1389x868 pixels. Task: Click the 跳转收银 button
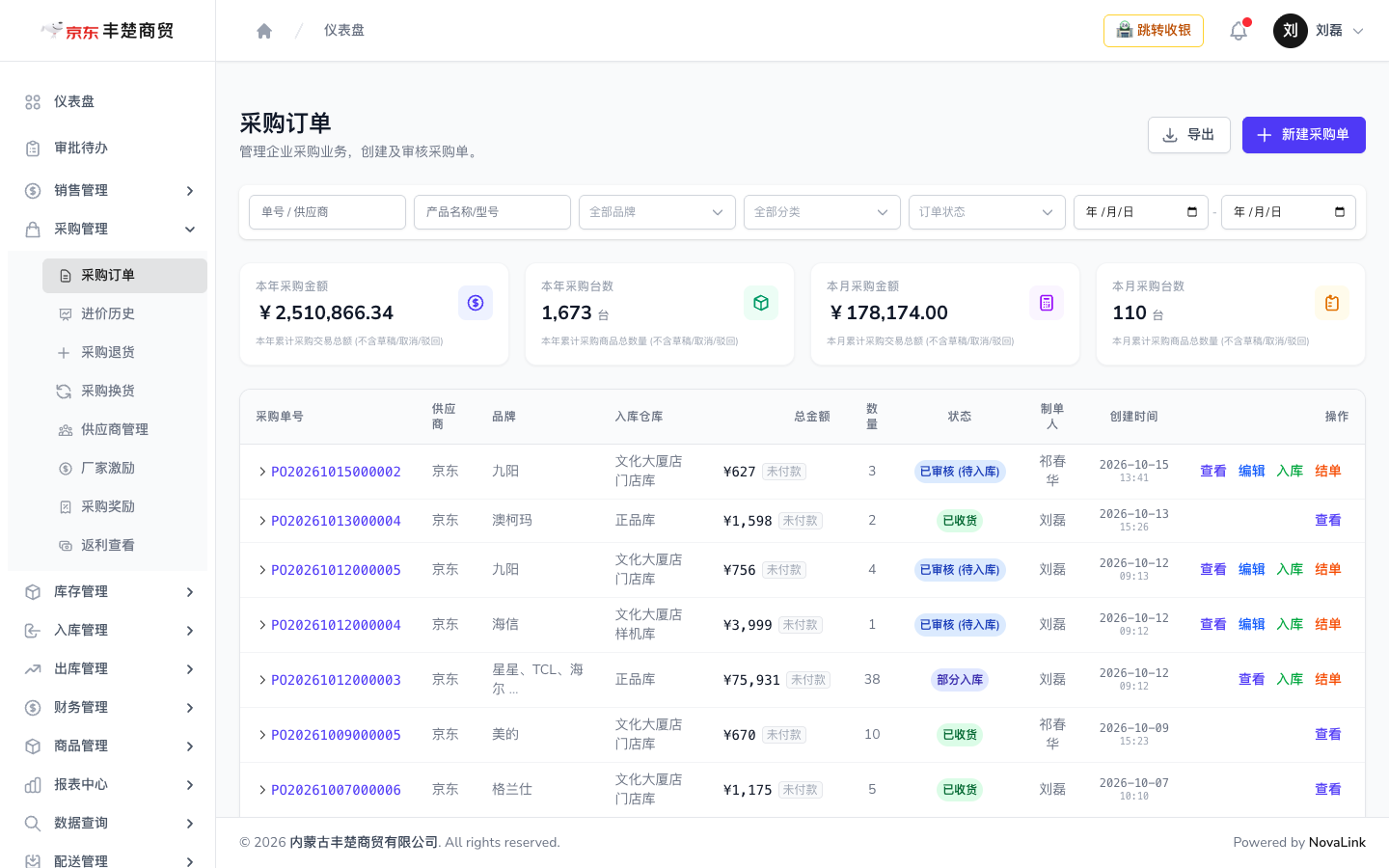(1154, 31)
